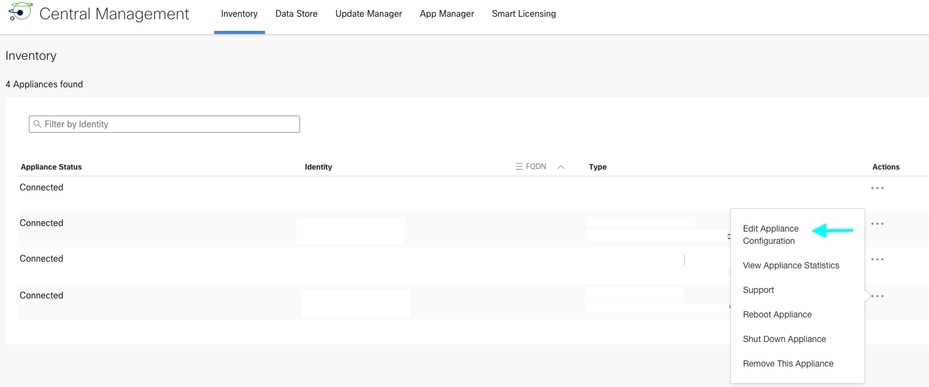
Task: Choose Support from the actions menu
Action: pyautogui.click(x=758, y=290)
